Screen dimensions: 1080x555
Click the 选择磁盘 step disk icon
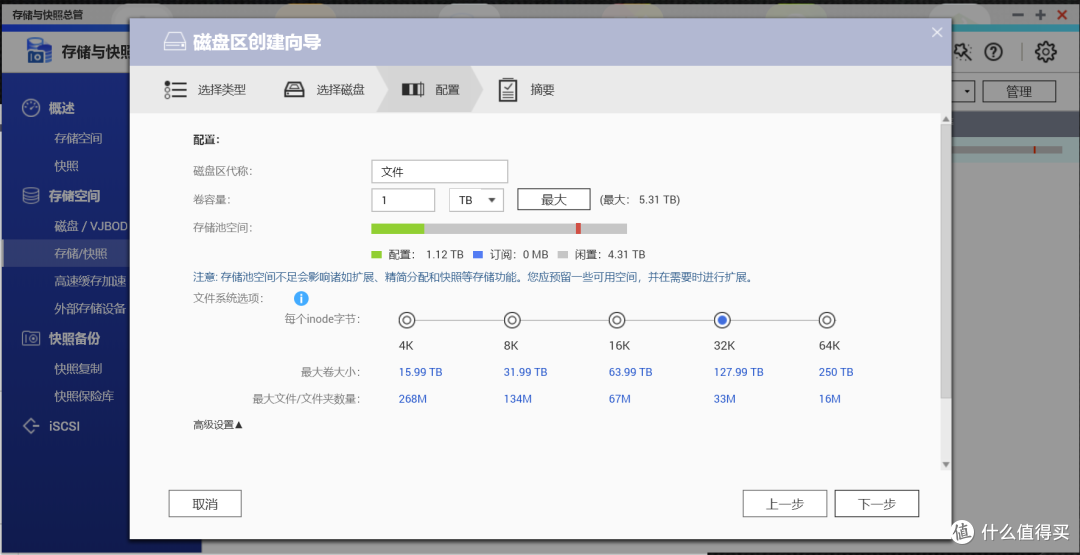click(295, 90)
